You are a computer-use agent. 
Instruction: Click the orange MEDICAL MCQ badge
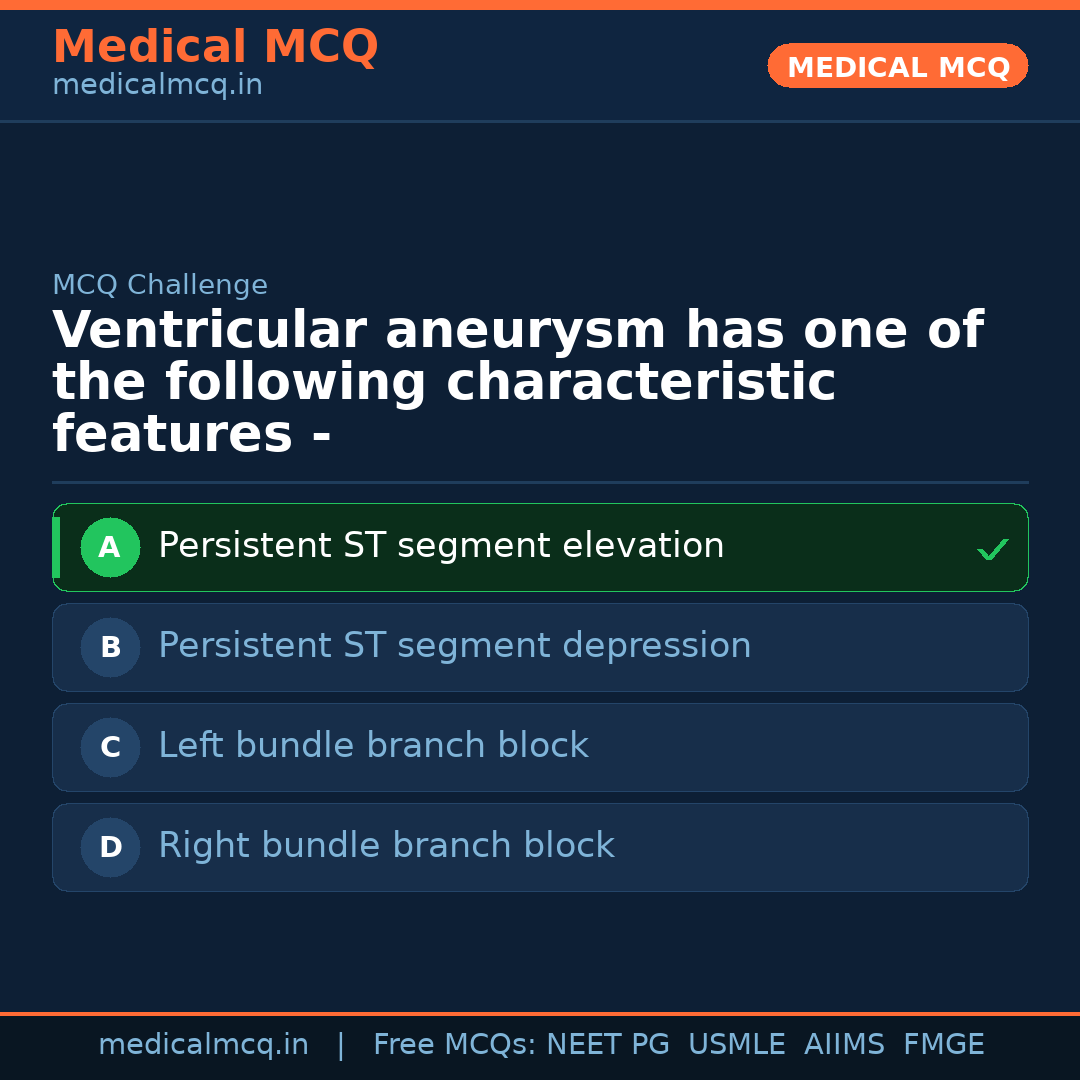[897, 66]
